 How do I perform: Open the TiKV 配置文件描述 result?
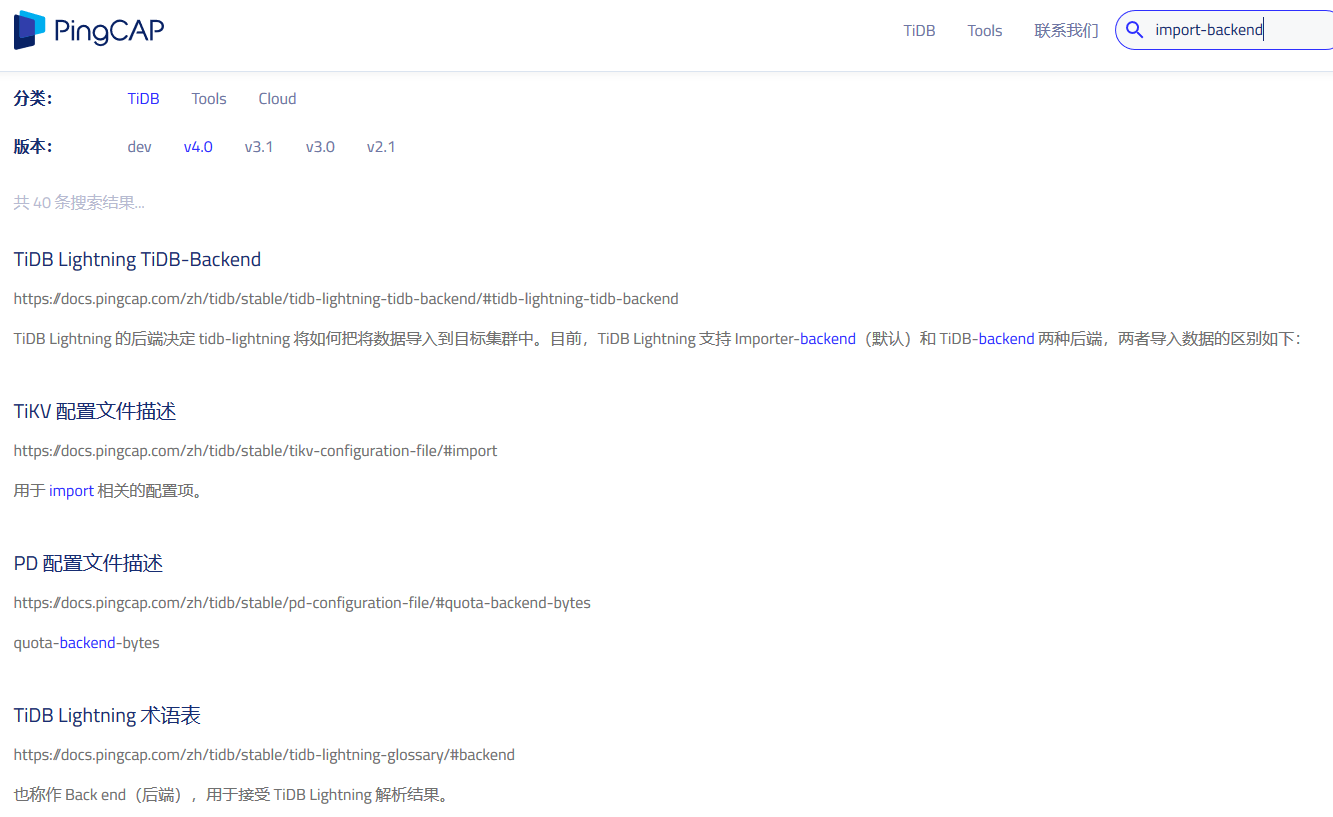tap(95, 411)
